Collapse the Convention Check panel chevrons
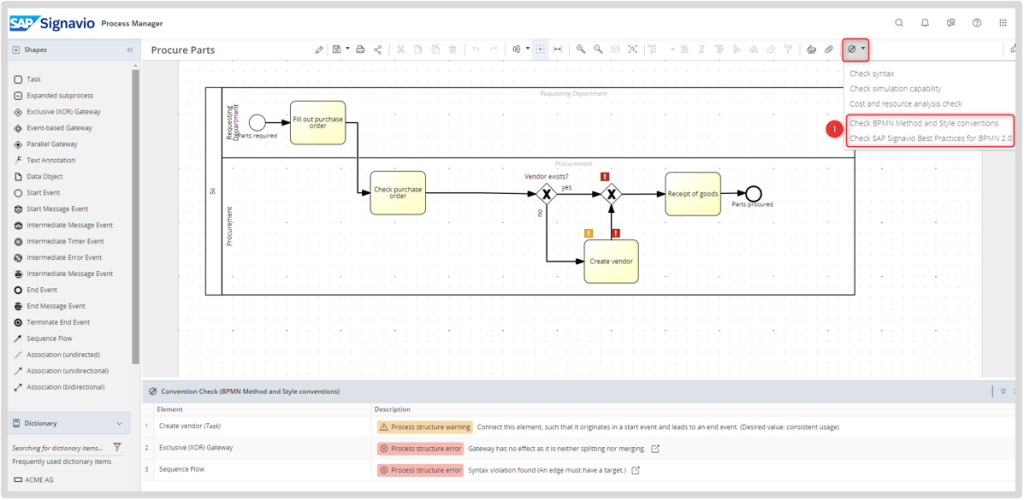The image size is (1024, 500). tap(1003, 392)
